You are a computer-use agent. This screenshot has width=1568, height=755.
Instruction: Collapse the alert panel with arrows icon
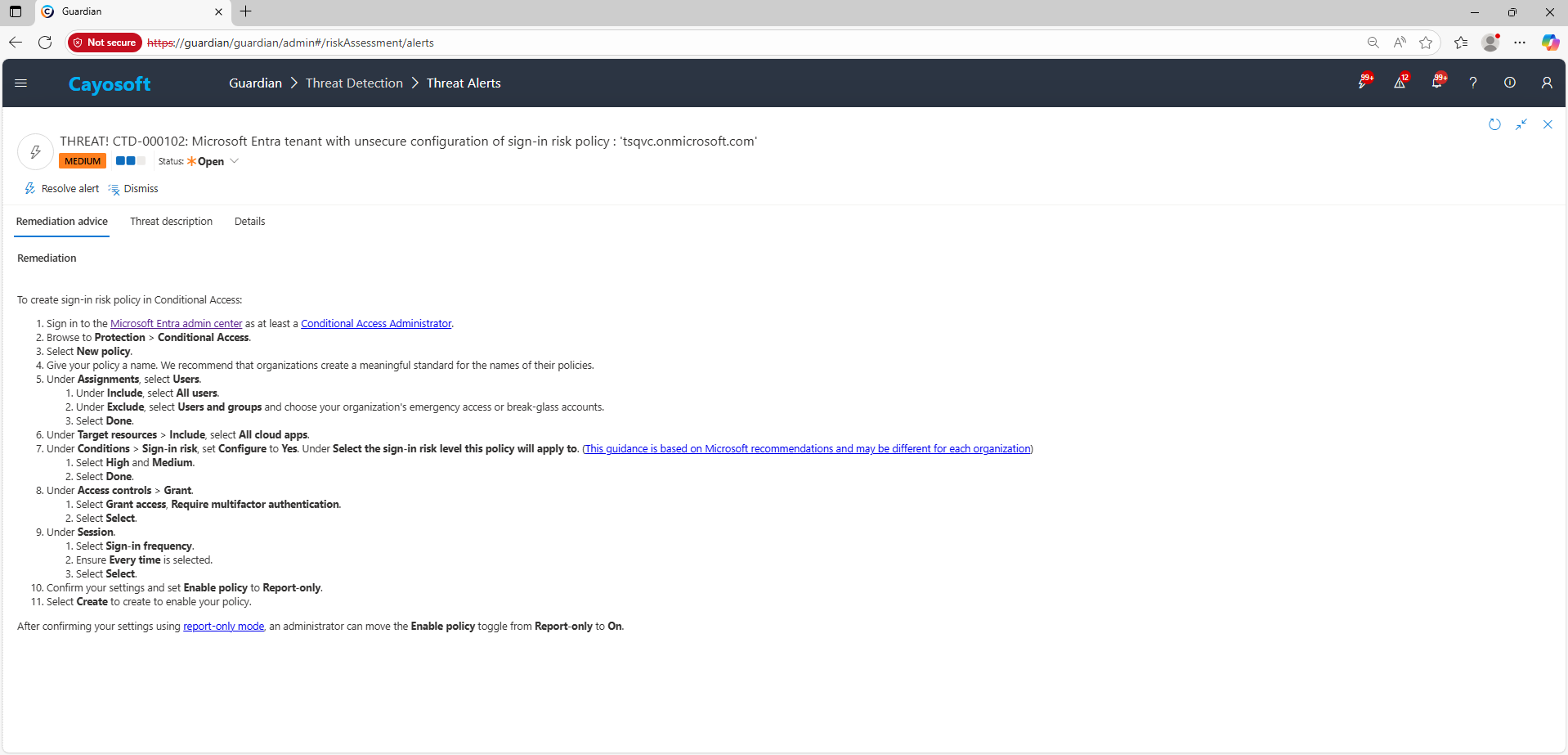pyautogui.click(x=1521, y=124)
